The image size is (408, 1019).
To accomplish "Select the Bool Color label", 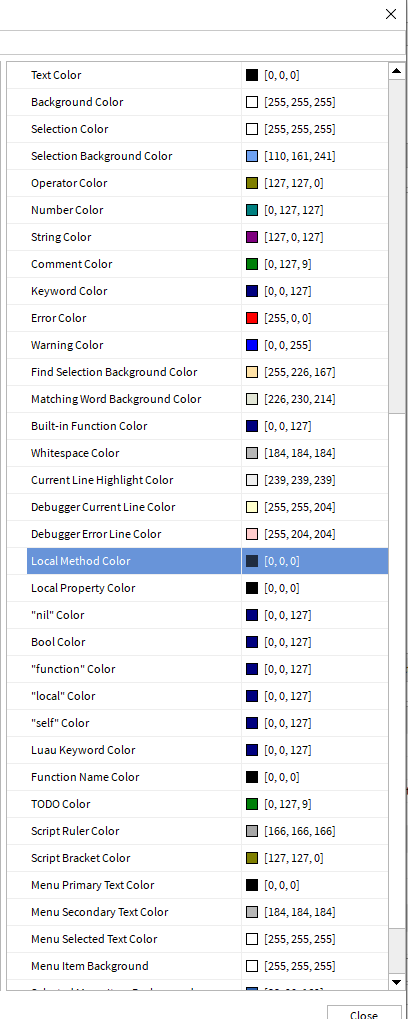I will [58, 642].
